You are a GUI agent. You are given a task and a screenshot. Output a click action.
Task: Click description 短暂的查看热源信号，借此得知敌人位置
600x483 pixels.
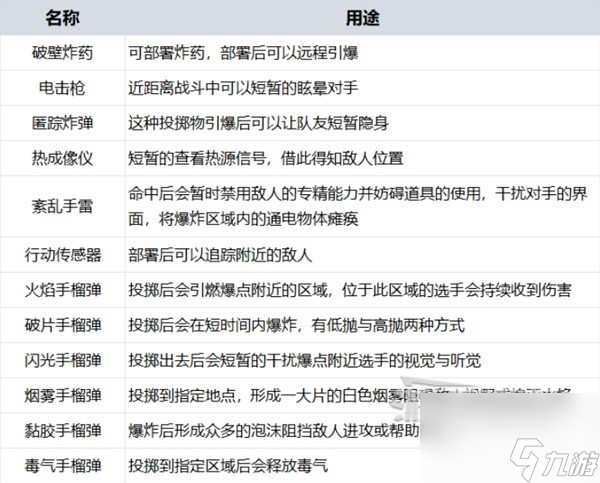pyautogui.click(x=266, y=158)
